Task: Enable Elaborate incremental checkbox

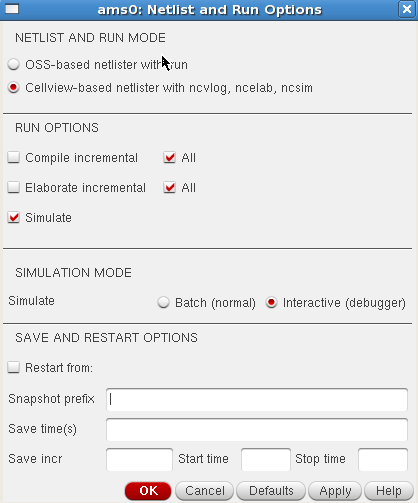Action: 14,187
